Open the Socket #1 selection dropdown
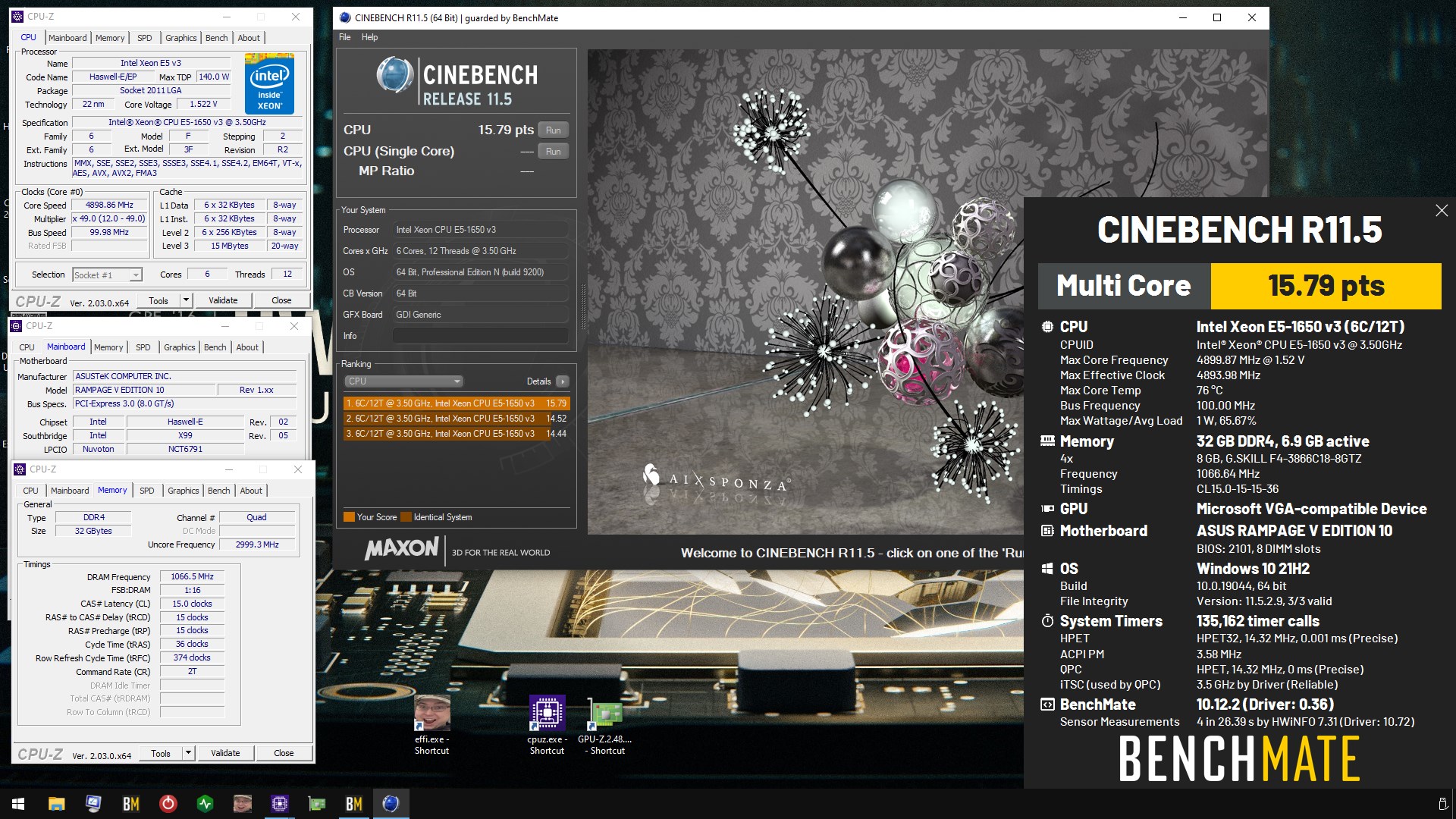1456x819 pixels. [x=107, y=275]
